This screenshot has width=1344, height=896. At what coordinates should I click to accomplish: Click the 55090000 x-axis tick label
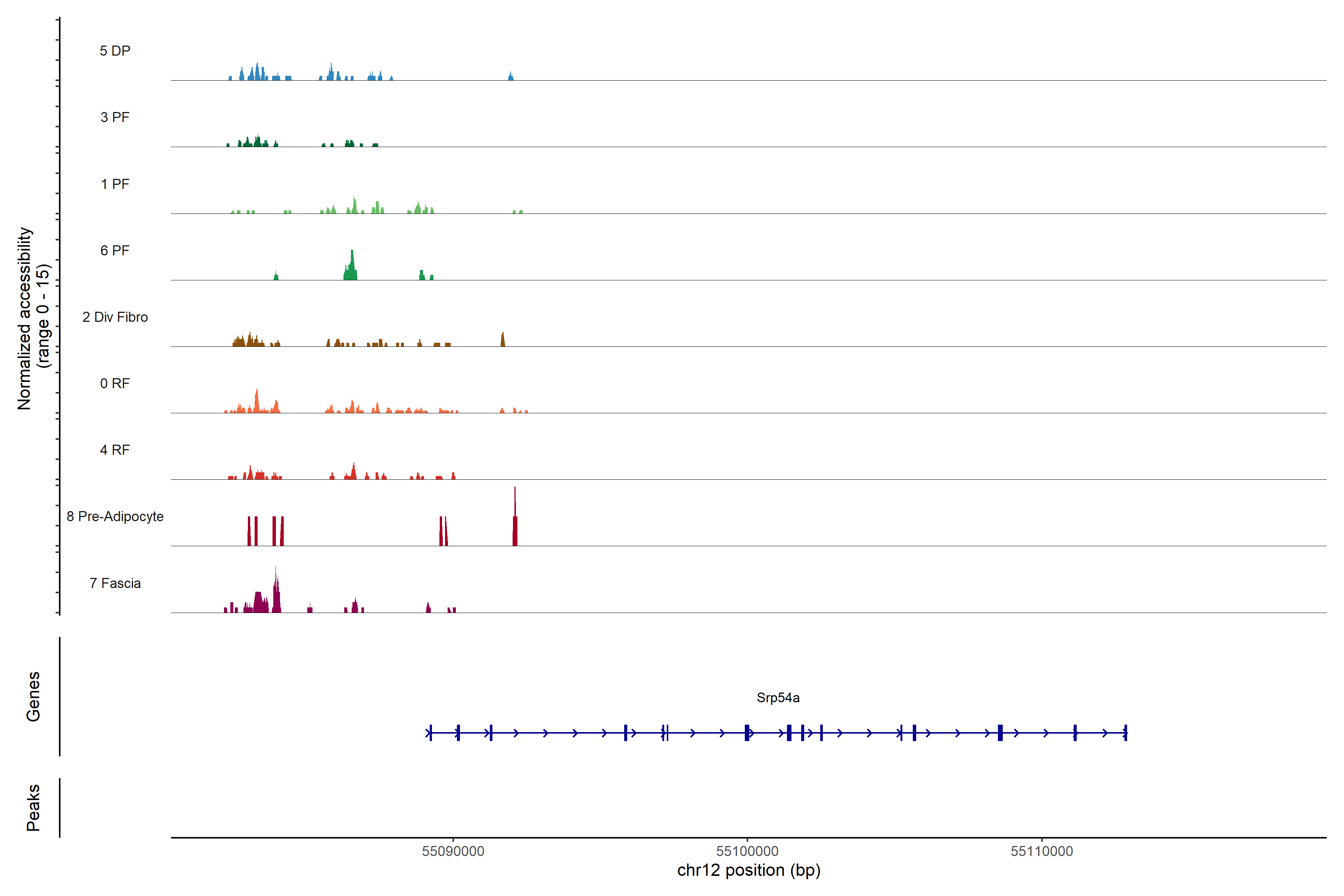453,852
